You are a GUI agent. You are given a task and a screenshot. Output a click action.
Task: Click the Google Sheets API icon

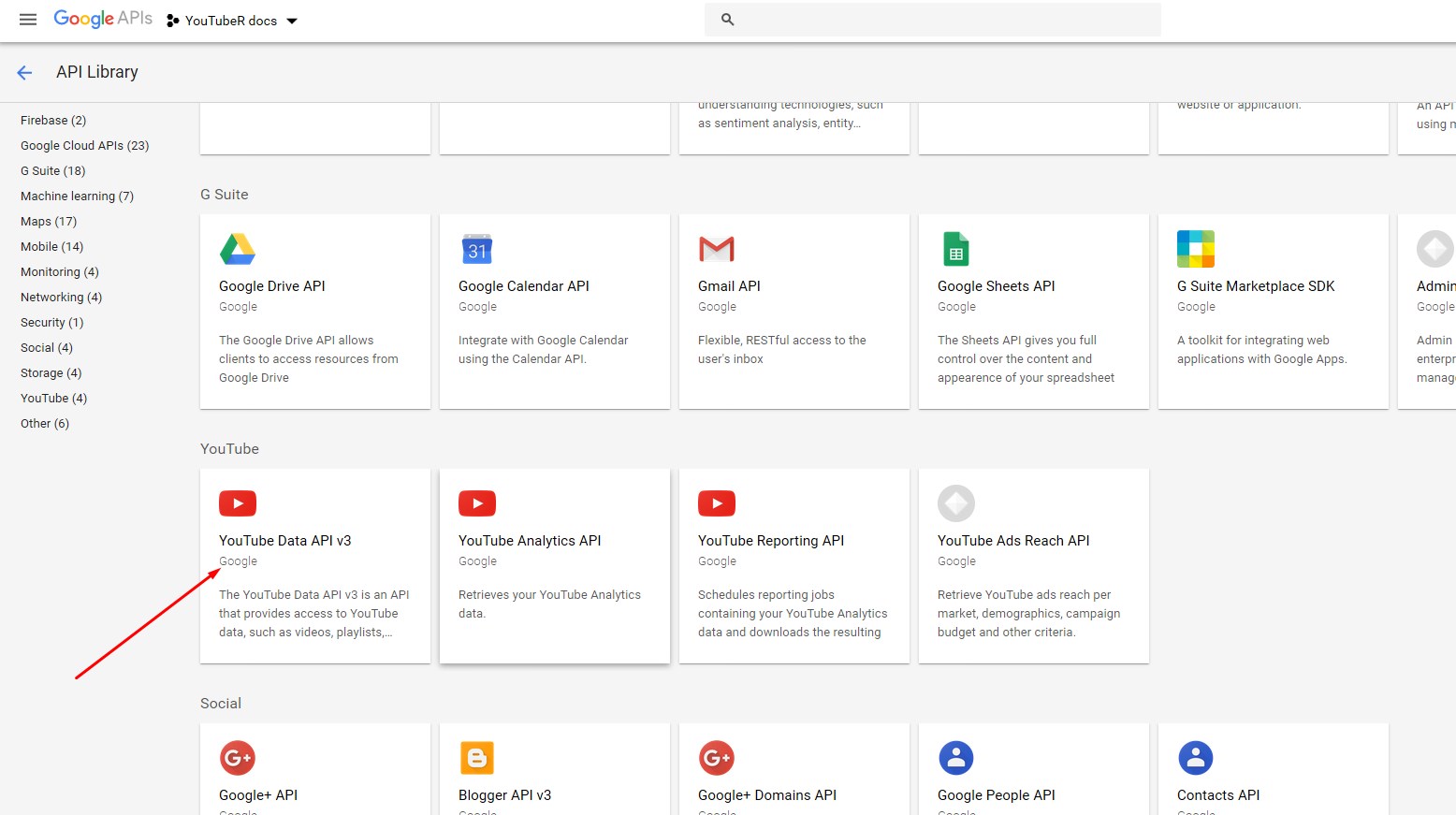pos(956,249)
